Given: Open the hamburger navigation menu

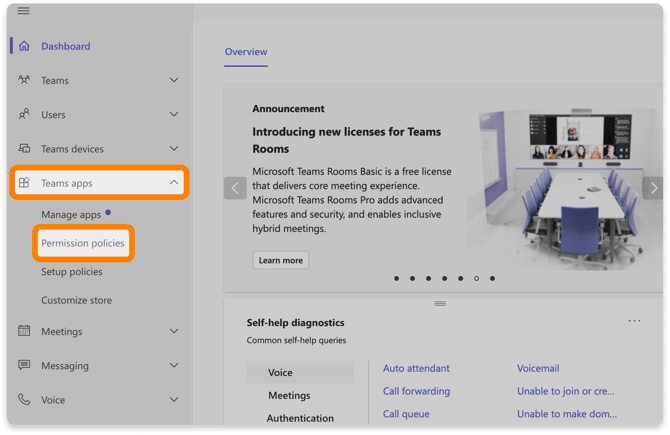Looking at the screenshot, I should [24, 11].
